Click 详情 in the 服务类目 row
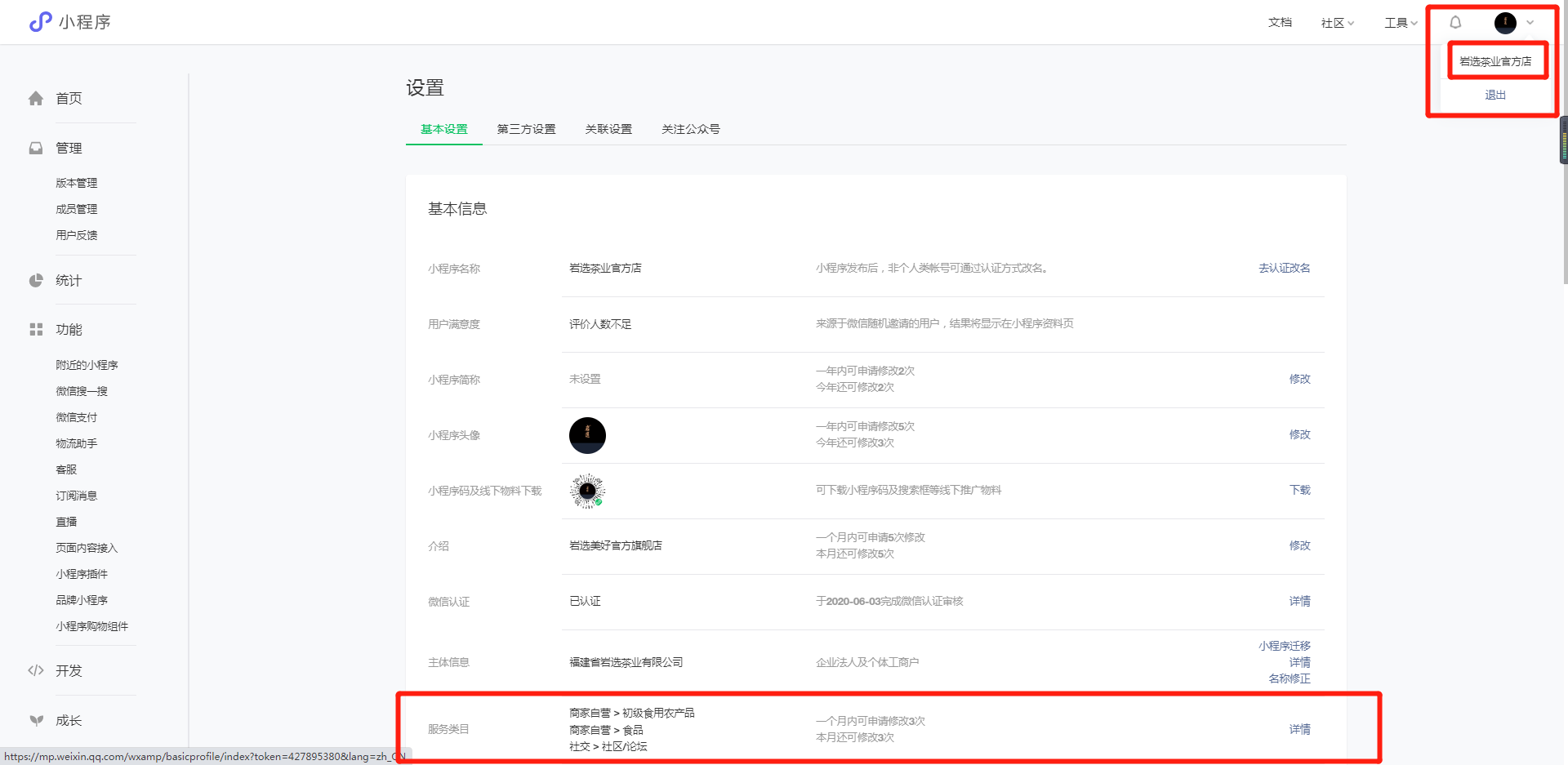Image resolution: width=1568 pixels, height=765 pixels. tap(1300, 729)
